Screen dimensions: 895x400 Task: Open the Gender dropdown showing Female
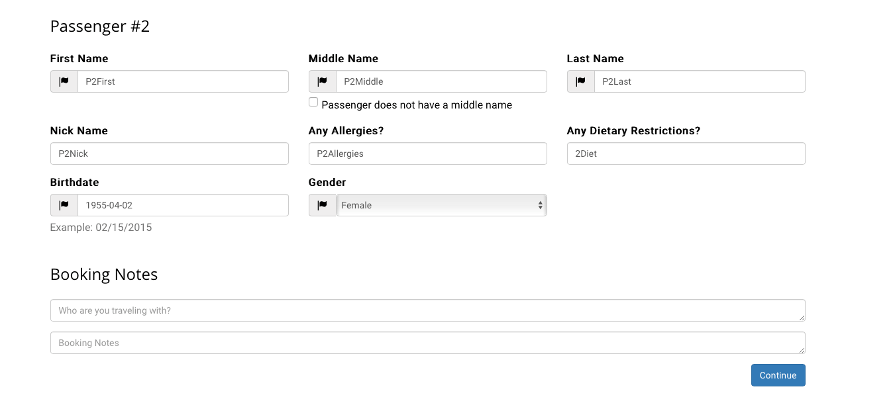click(440, 206)
